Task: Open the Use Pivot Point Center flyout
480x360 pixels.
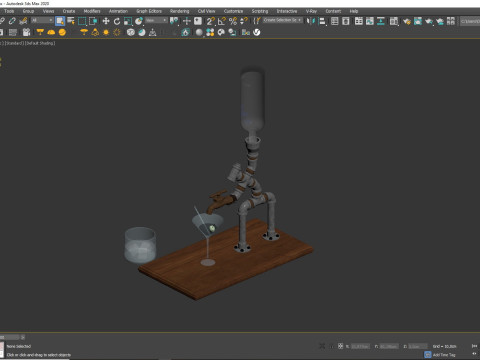Action: click(x=174, y=21)
